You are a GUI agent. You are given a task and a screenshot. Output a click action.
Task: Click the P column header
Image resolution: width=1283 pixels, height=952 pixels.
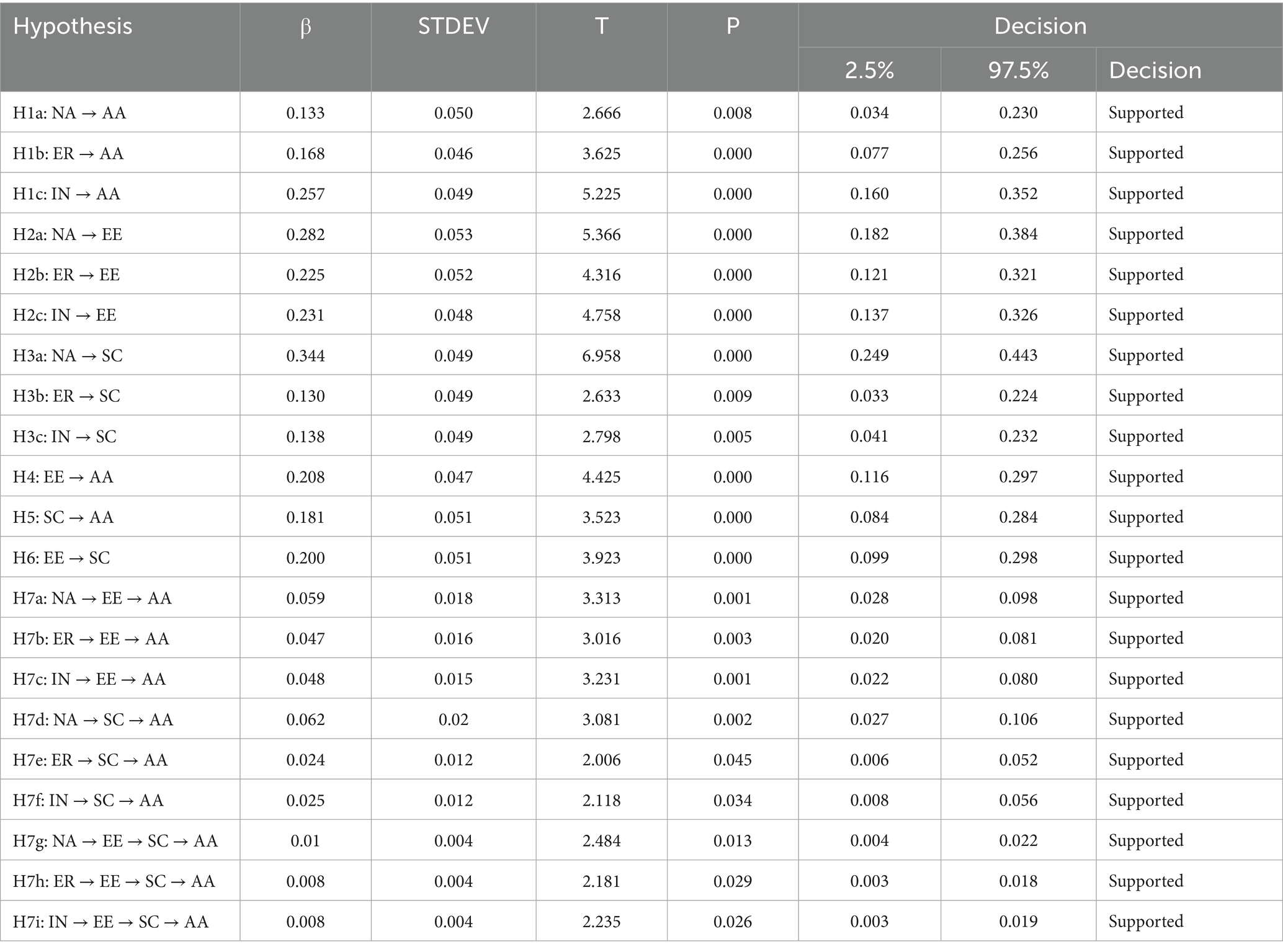pos(733,27)
